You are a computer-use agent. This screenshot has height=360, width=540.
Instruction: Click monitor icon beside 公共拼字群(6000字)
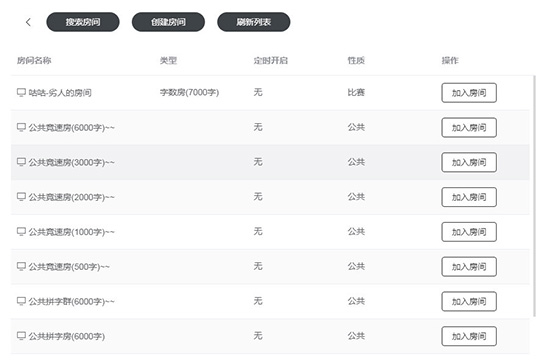(x=21, y=301)
